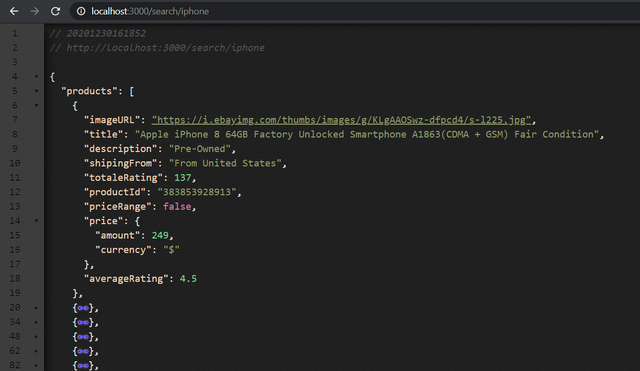Expand the collapsed object on line 62
The image size is (640, 371).
coord(36,351)
